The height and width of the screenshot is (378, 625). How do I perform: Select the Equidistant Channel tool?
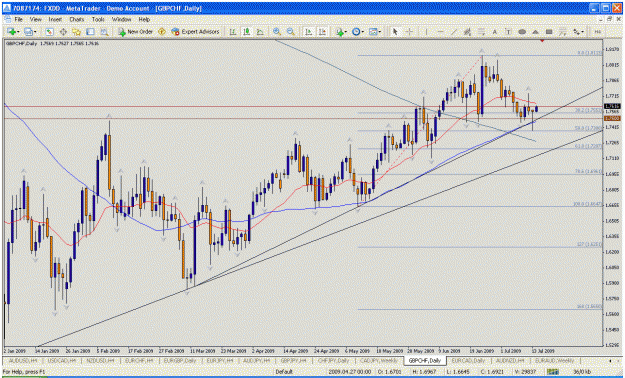click(x=467, y=32)
